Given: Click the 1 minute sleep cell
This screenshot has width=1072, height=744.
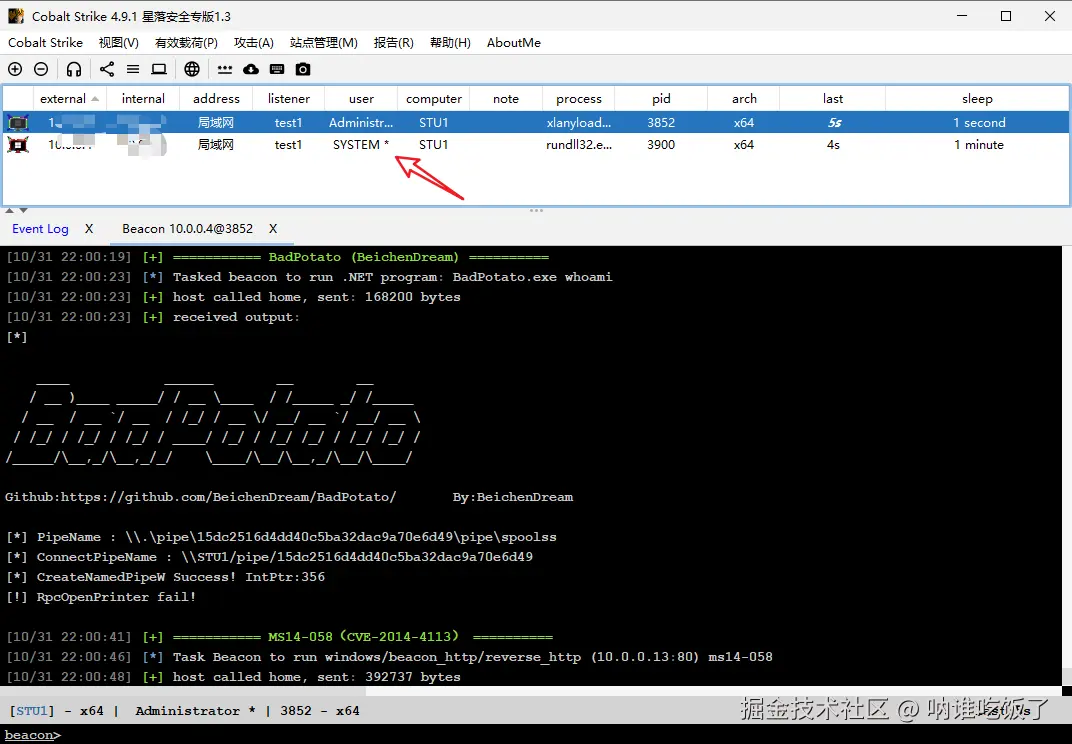Looking at the screenshot, I should [x=978, y=145].
